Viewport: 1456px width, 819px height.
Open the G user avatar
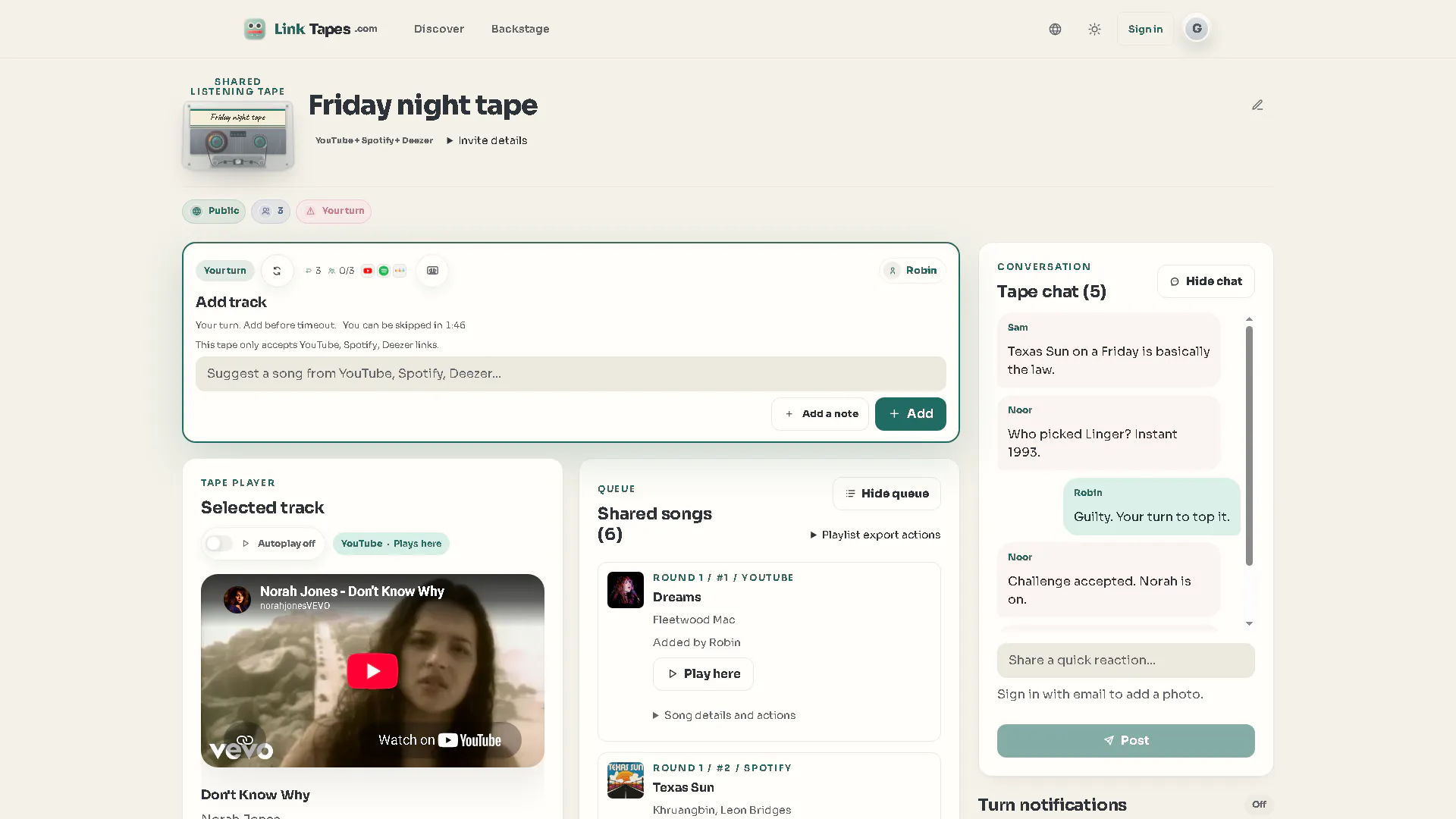point(1197,29)
